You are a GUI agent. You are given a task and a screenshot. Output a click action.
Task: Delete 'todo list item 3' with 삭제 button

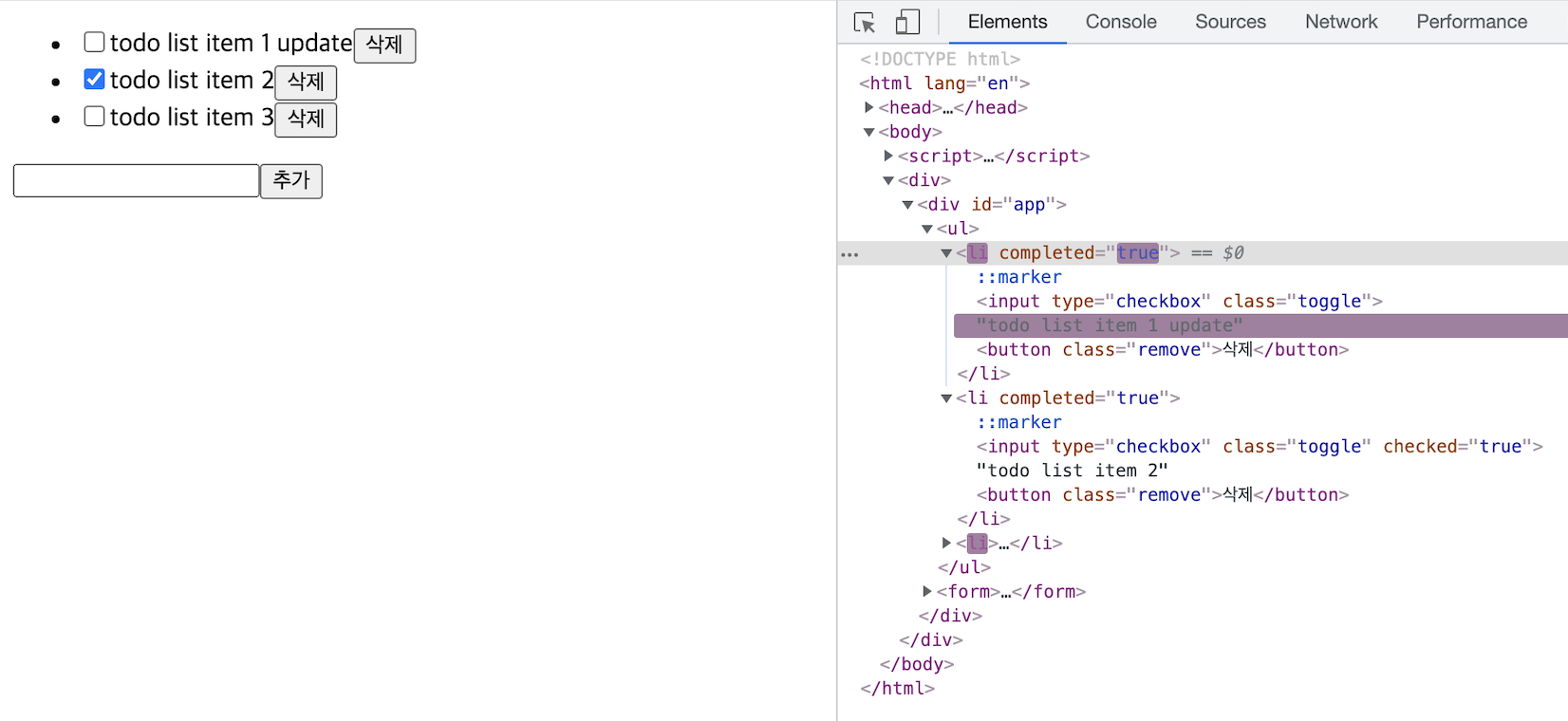306,119
